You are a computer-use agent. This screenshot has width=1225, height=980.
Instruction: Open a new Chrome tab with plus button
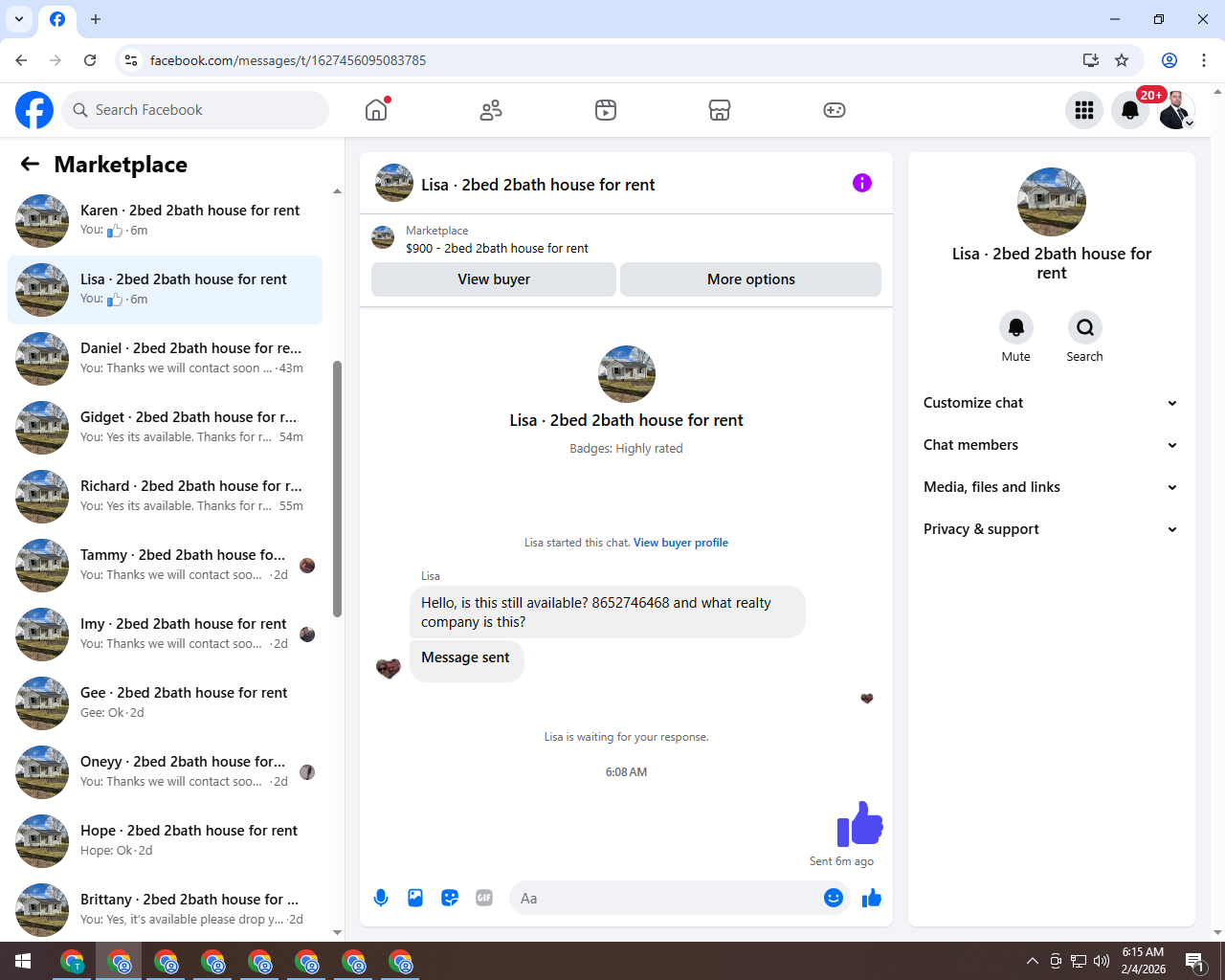[96, 19]
